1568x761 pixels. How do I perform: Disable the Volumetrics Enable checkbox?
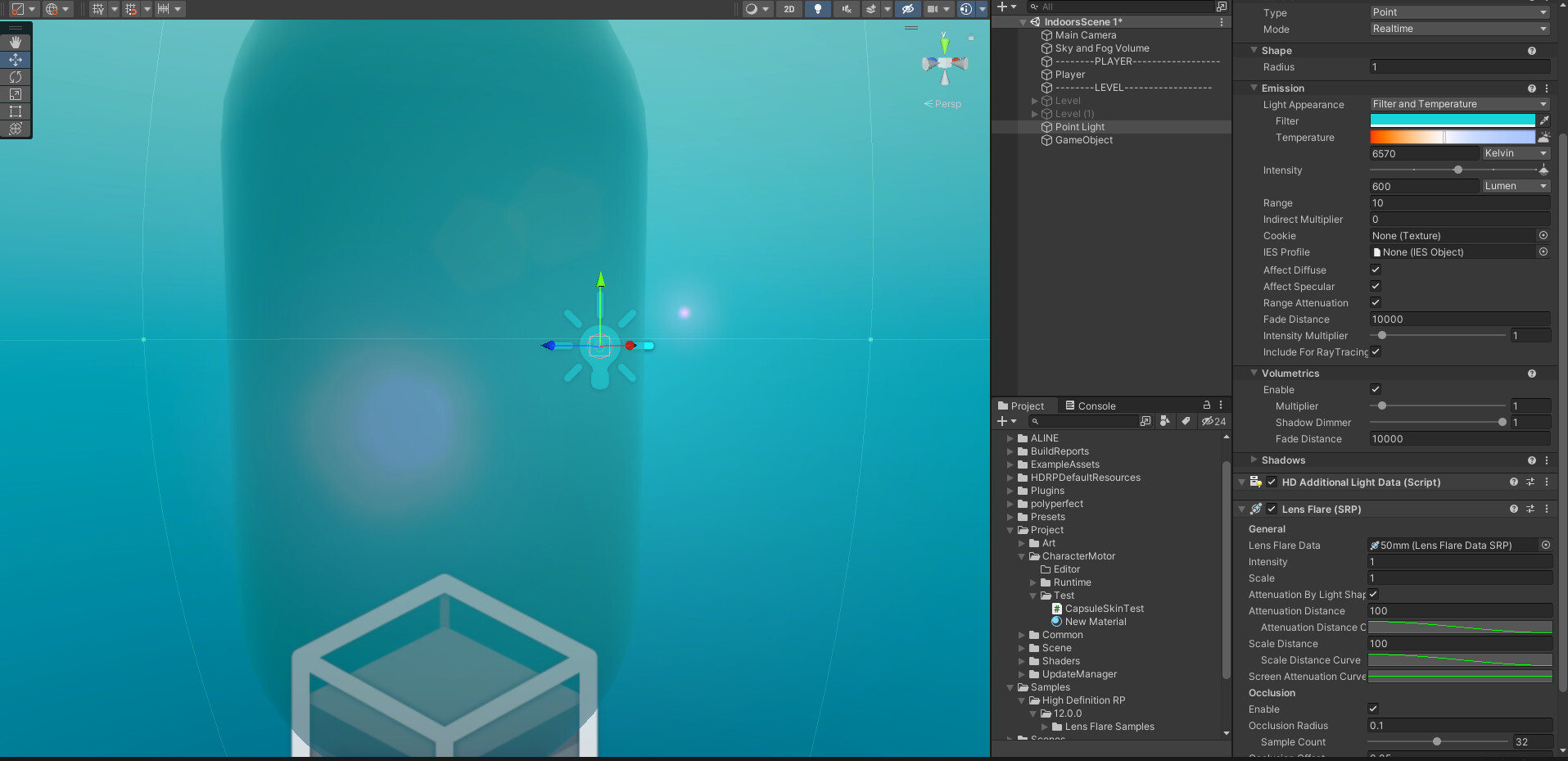[1375, 389]
